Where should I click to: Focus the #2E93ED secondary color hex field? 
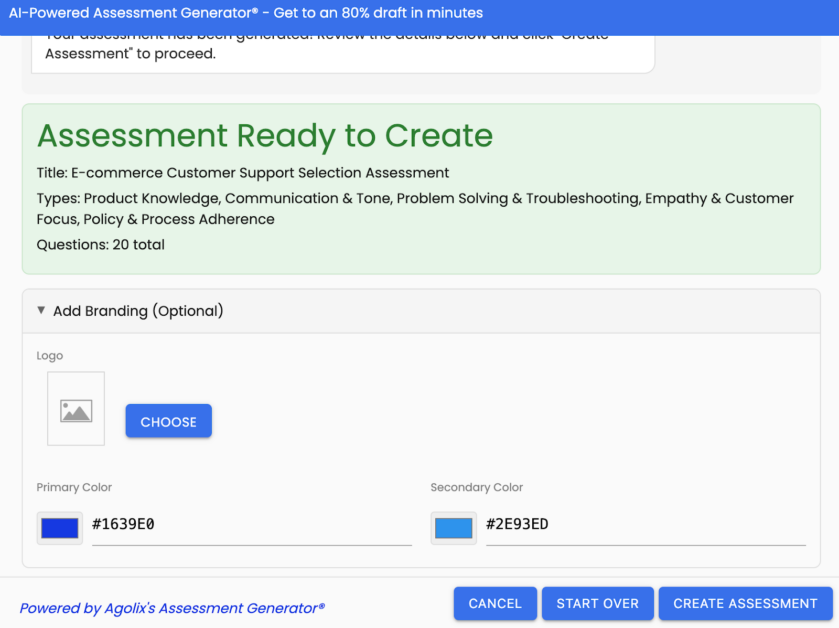pos(644,525)
